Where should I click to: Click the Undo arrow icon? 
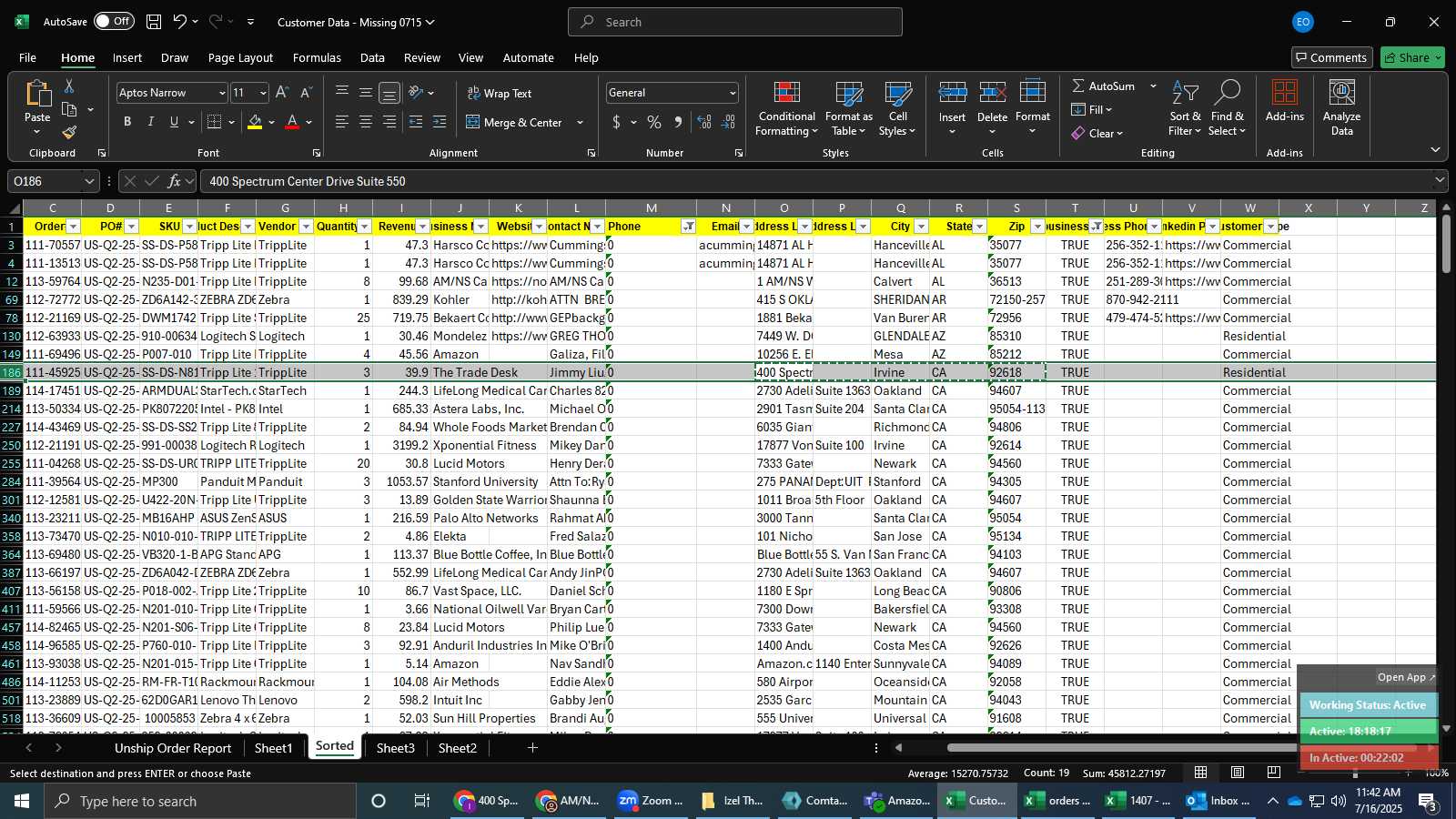pos(180,22)
